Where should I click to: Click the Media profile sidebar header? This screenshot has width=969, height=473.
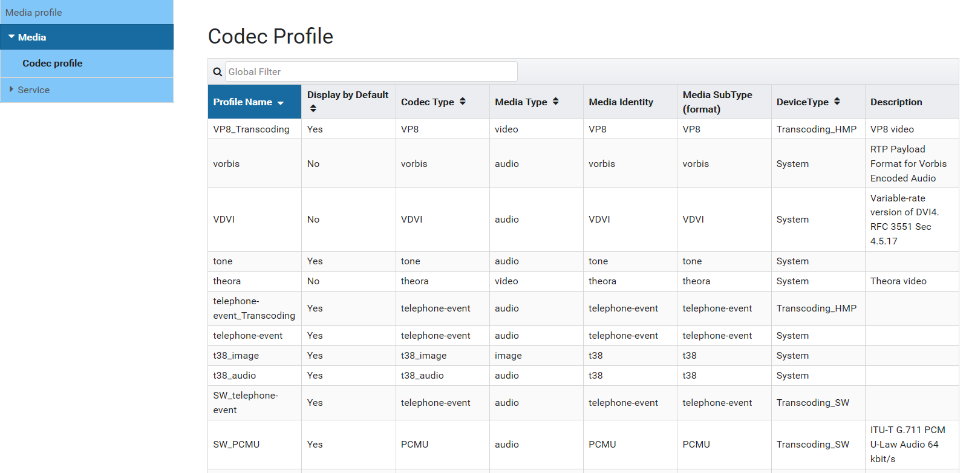tap(34, 12)
